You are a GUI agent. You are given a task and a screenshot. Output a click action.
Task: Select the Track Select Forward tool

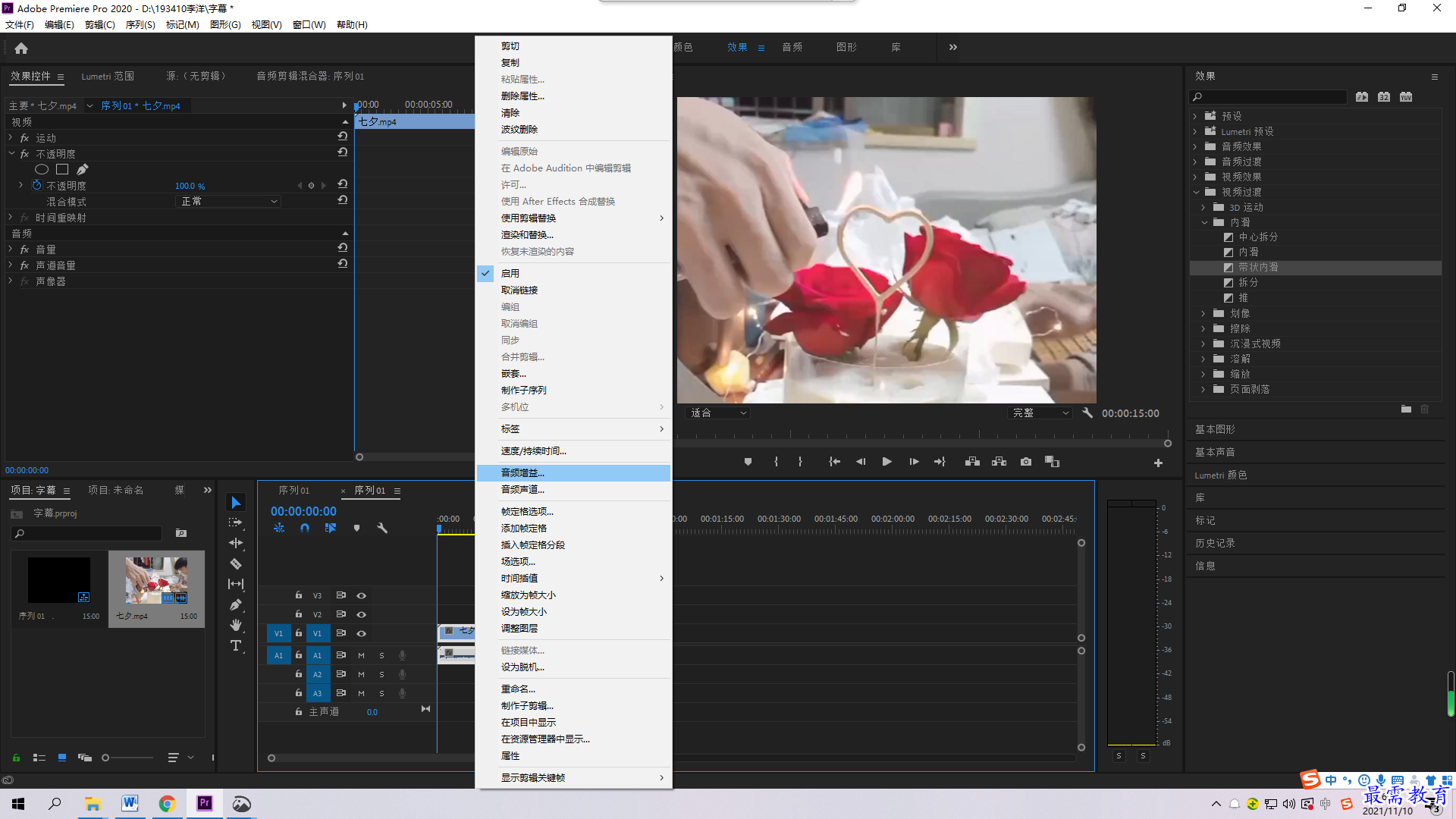pyautogui.click(x=236, y=522)
